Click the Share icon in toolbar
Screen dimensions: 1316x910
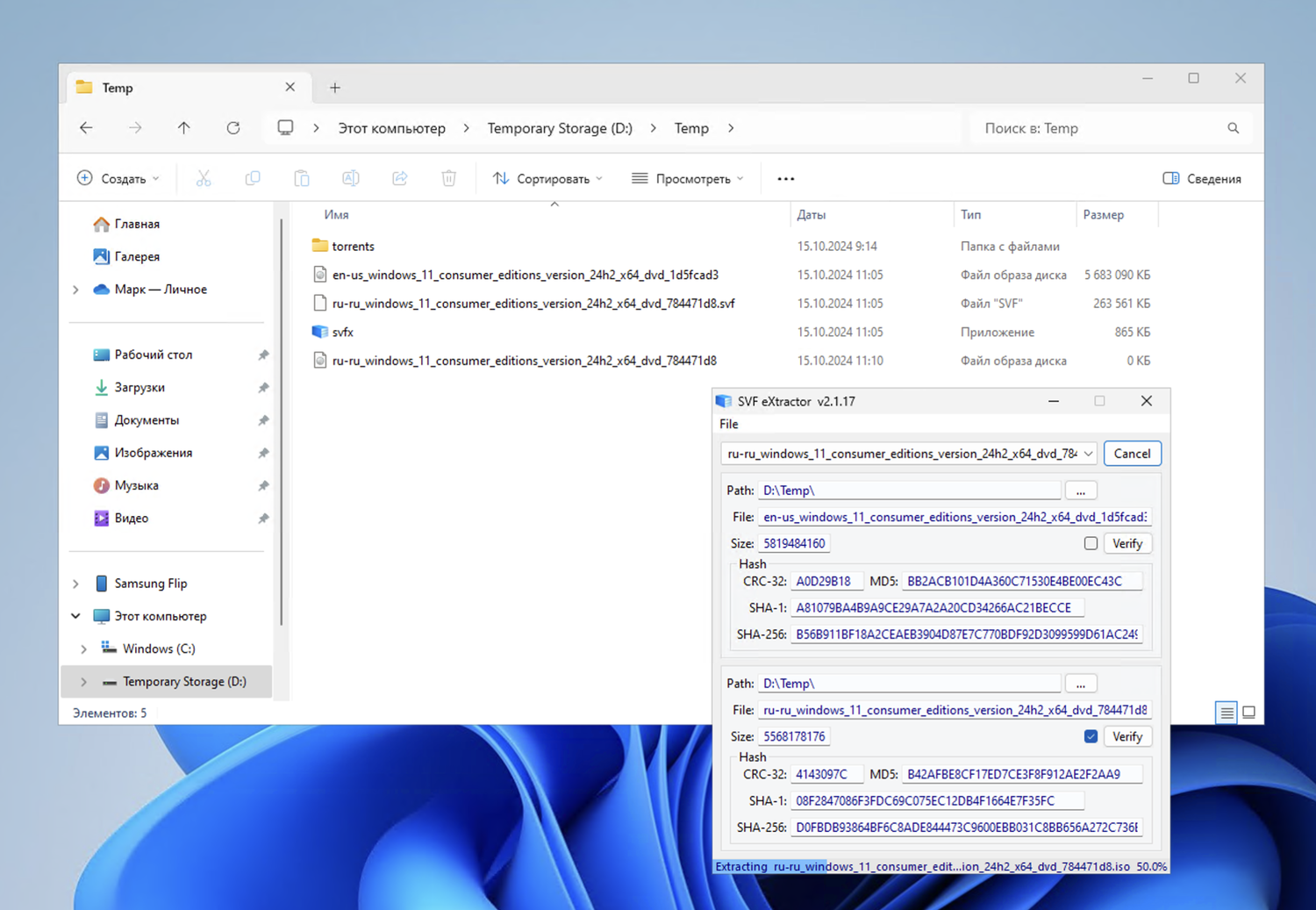pyautogui.click(x=400, y=178)
